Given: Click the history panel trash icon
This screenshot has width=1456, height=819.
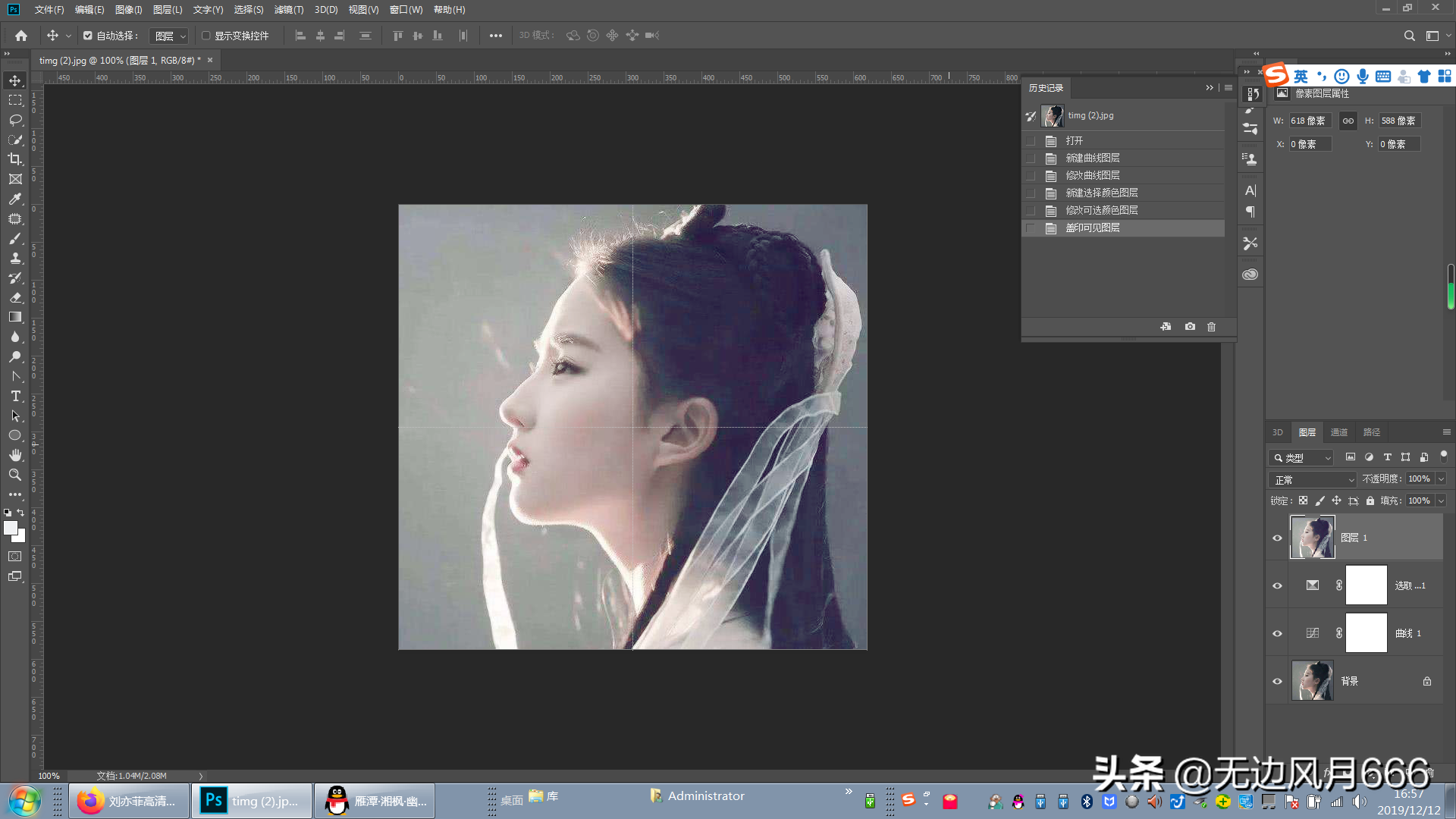Looking at the screenshot, I should pos(1211,327).
